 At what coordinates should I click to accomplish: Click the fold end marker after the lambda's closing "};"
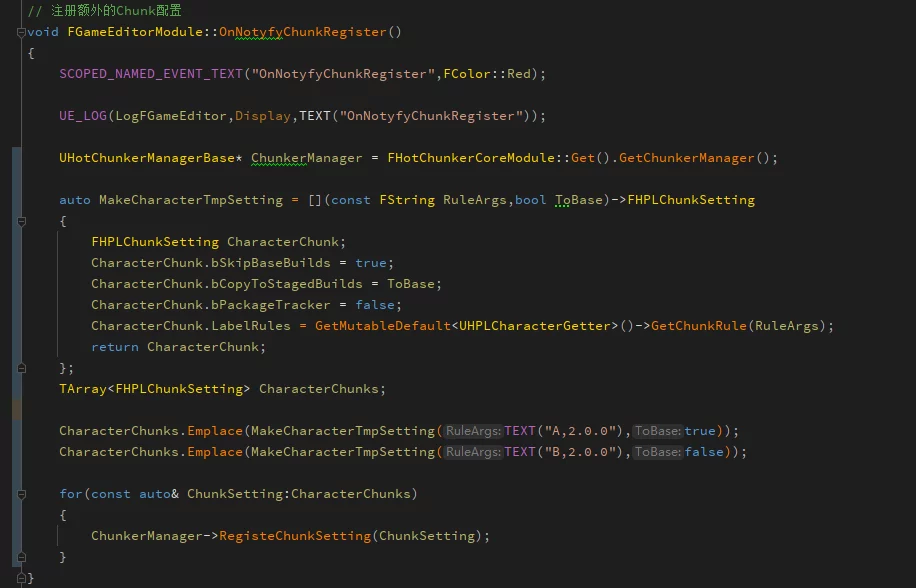[x=21, y=368]
